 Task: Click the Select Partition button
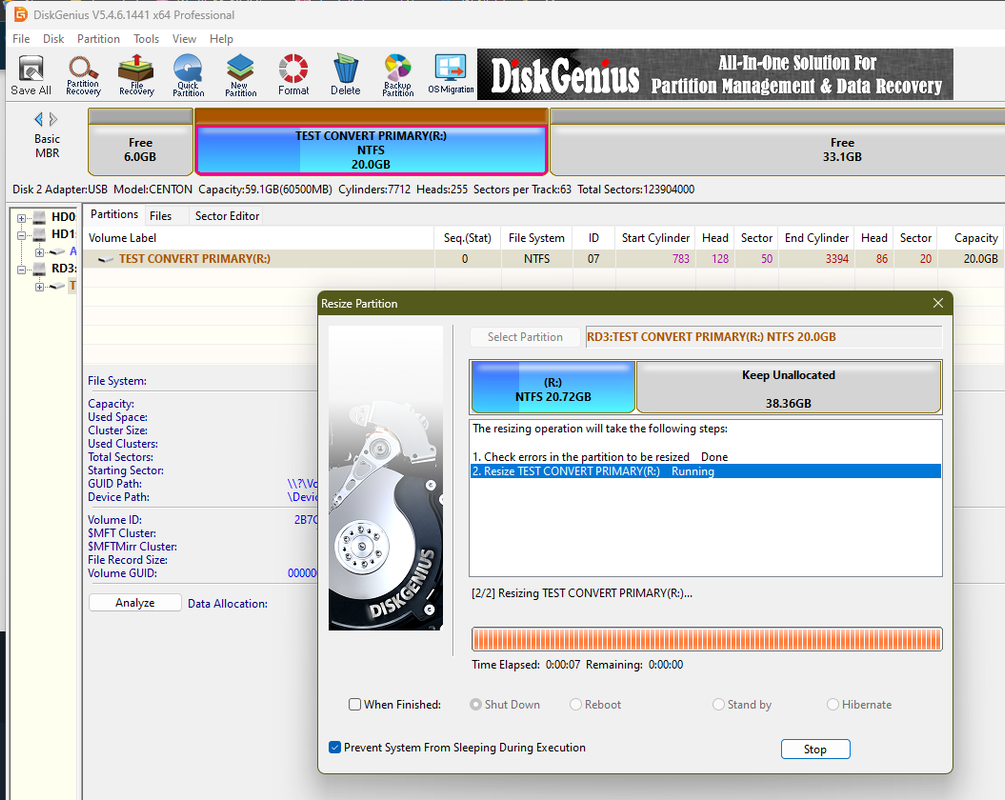525,337
